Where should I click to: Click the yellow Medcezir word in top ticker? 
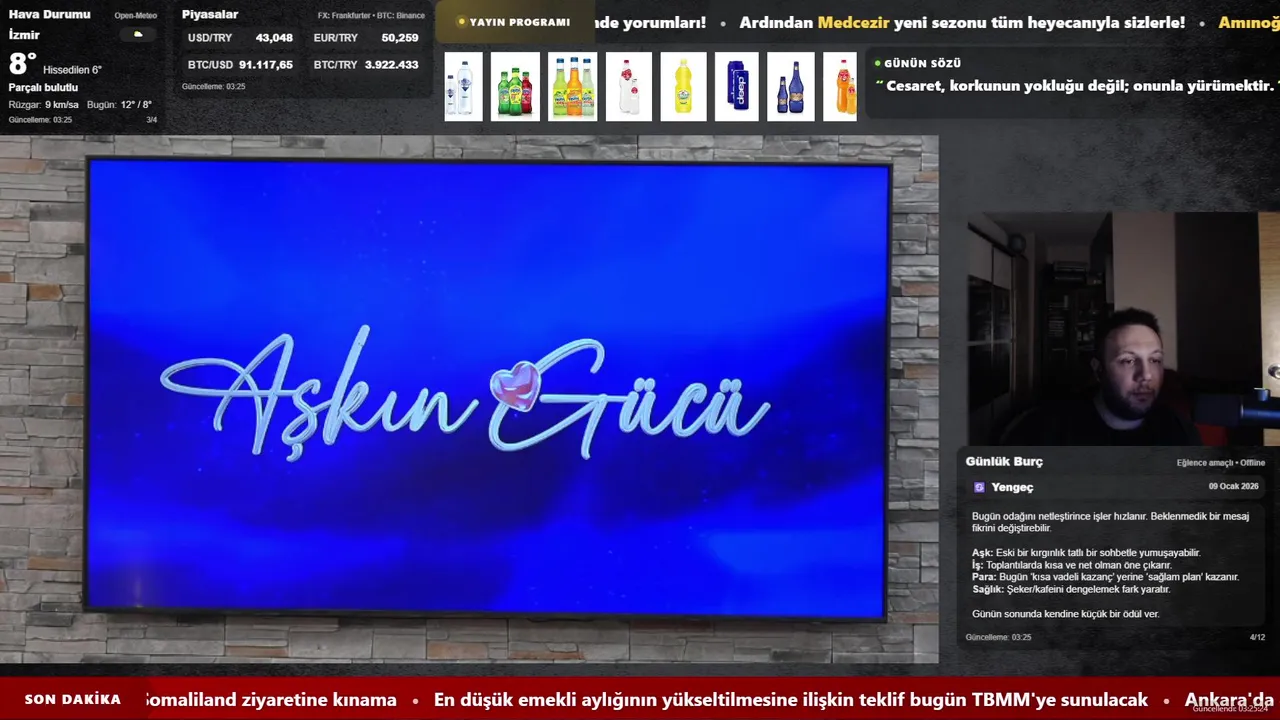[853, 22]
